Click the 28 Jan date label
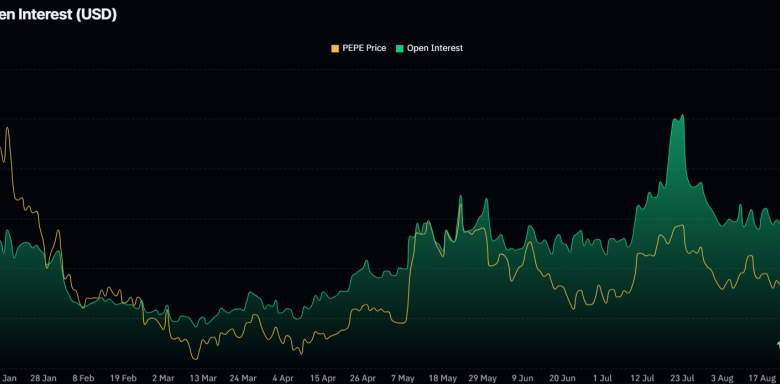 tap(43, 379)
